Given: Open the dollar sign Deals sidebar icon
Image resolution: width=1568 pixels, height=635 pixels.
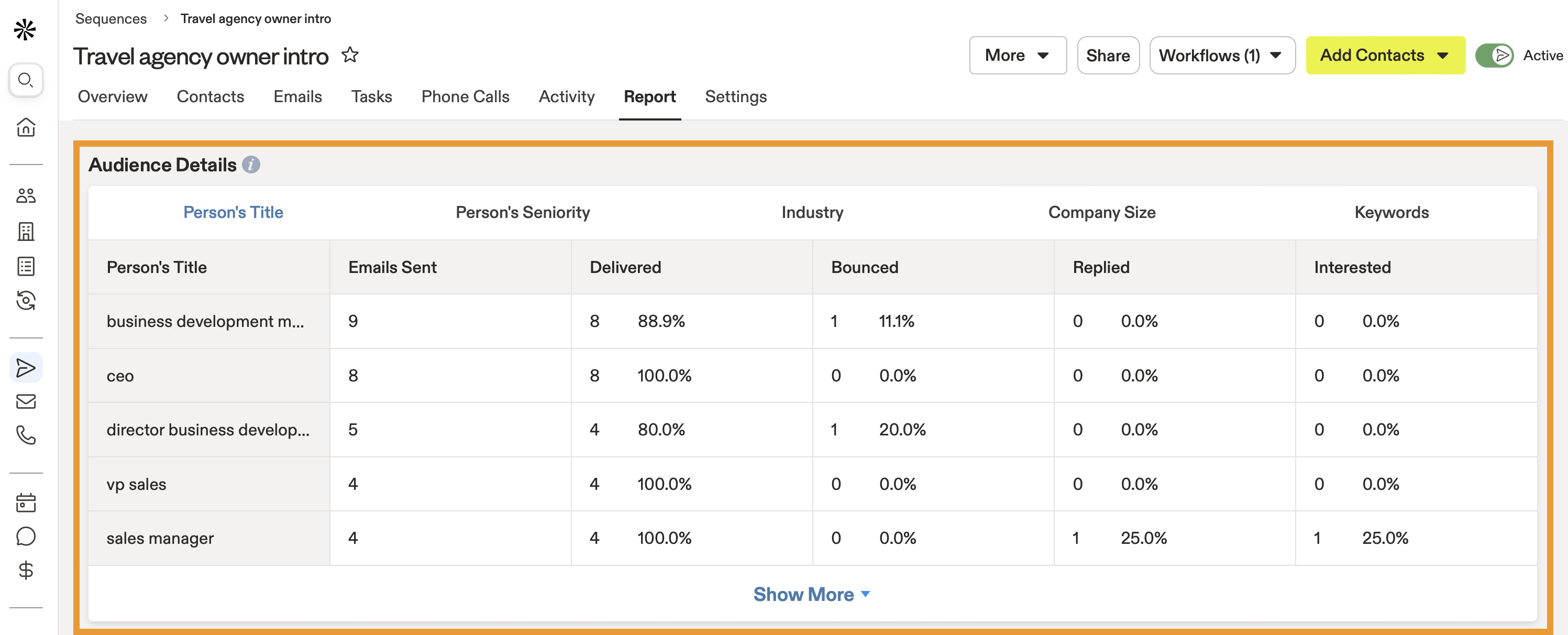Looking at the screenshot, I should click(26, 571).
